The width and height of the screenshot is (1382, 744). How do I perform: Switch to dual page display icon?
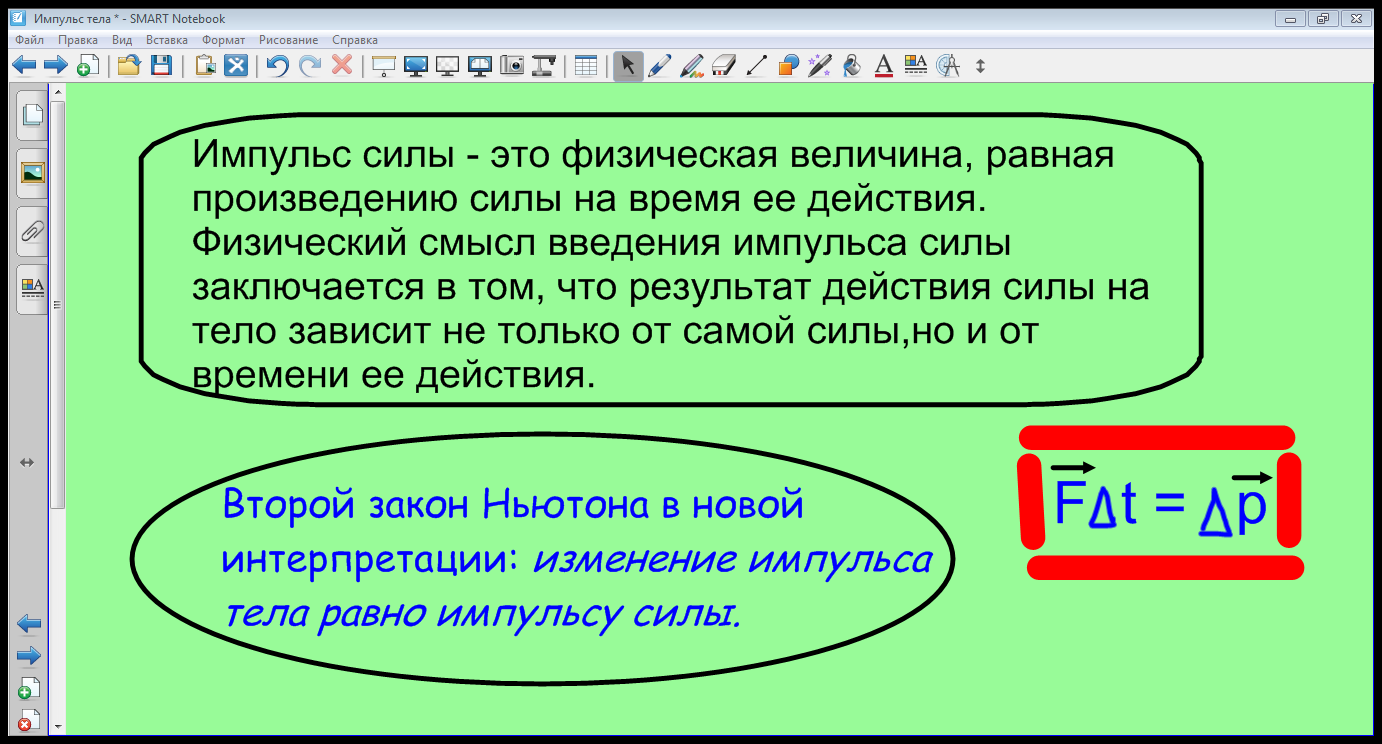click(x=480, y=66)
